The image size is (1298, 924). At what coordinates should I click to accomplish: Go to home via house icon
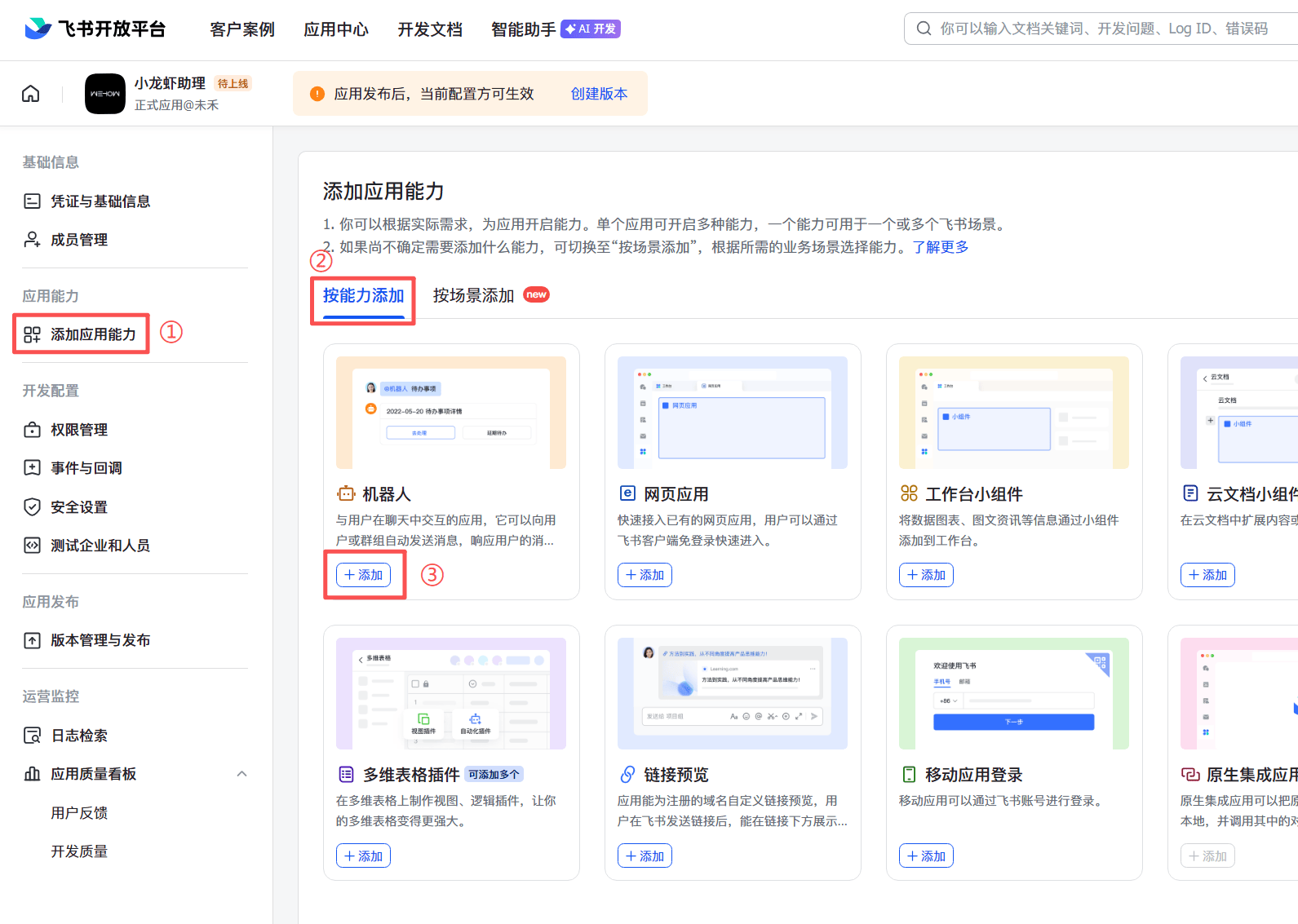click(30, 94)
